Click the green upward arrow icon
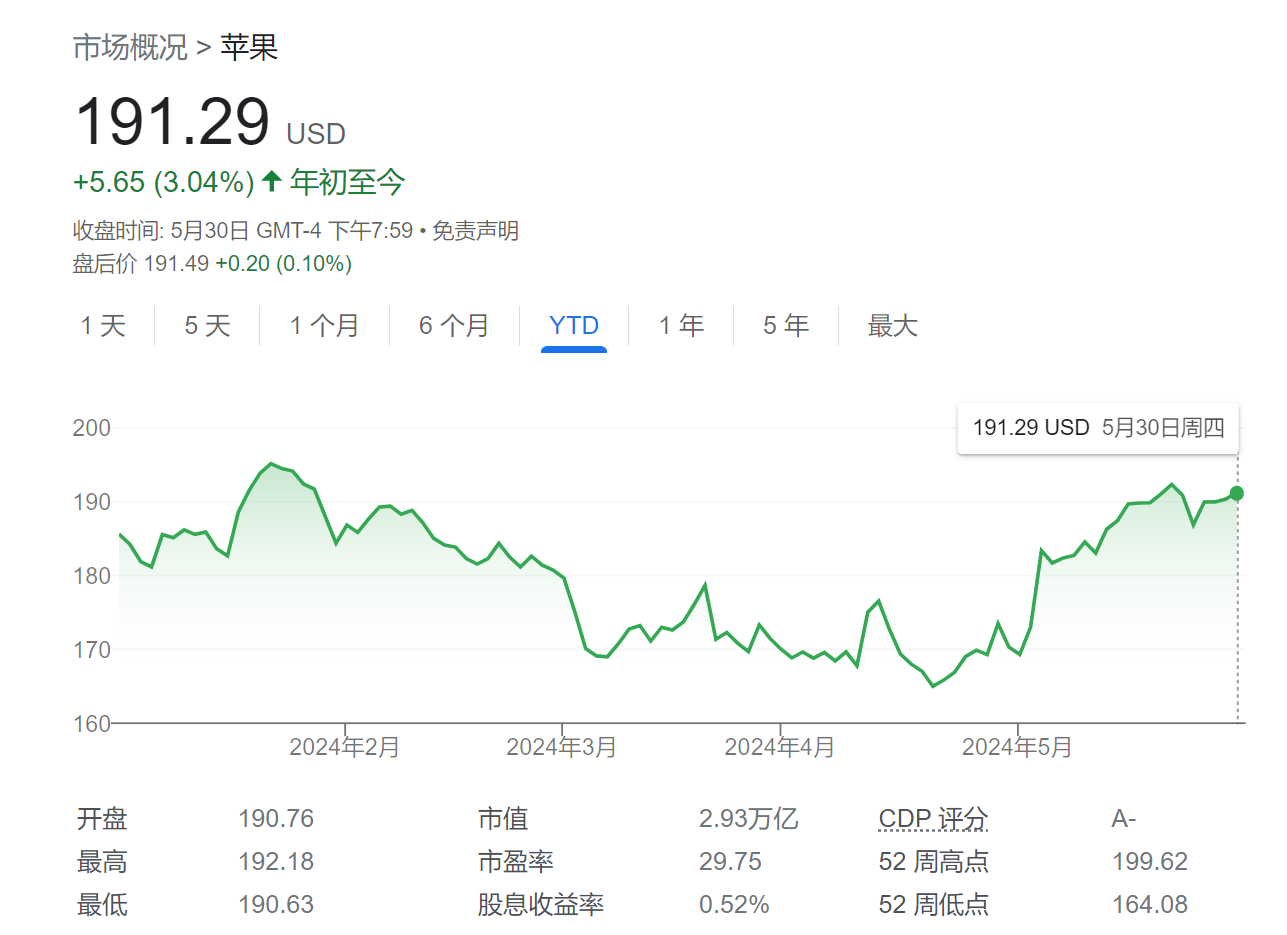 point(269,181)
